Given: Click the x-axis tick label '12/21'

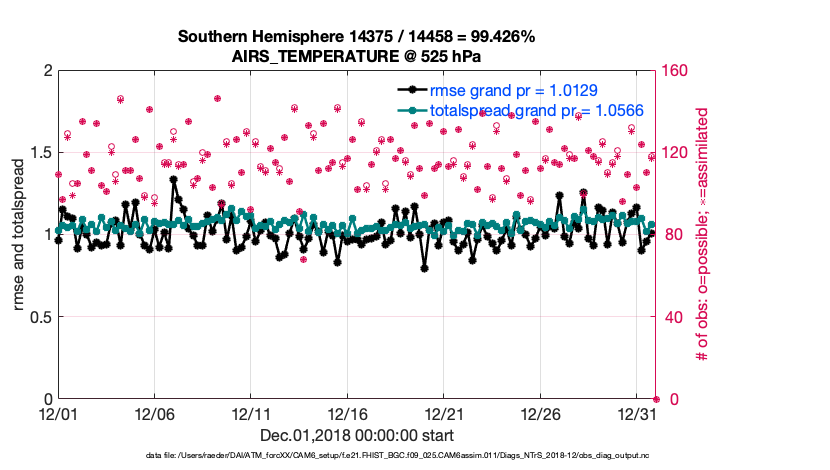Looking at the screenshot, I should click(444, 414).
